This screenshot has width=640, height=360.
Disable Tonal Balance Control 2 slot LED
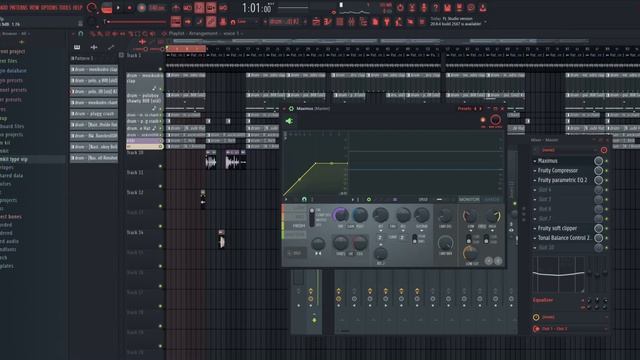(x=607, y=238)
